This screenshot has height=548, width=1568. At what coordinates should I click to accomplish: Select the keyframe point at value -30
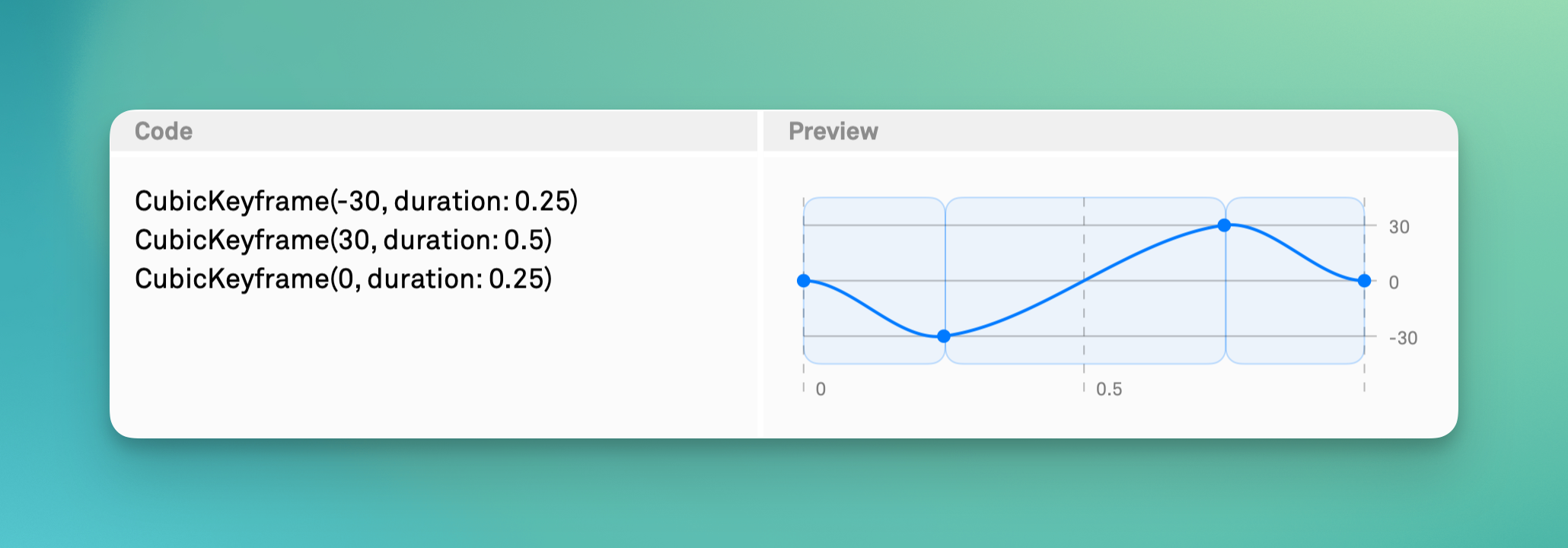[x=944, y=336]
